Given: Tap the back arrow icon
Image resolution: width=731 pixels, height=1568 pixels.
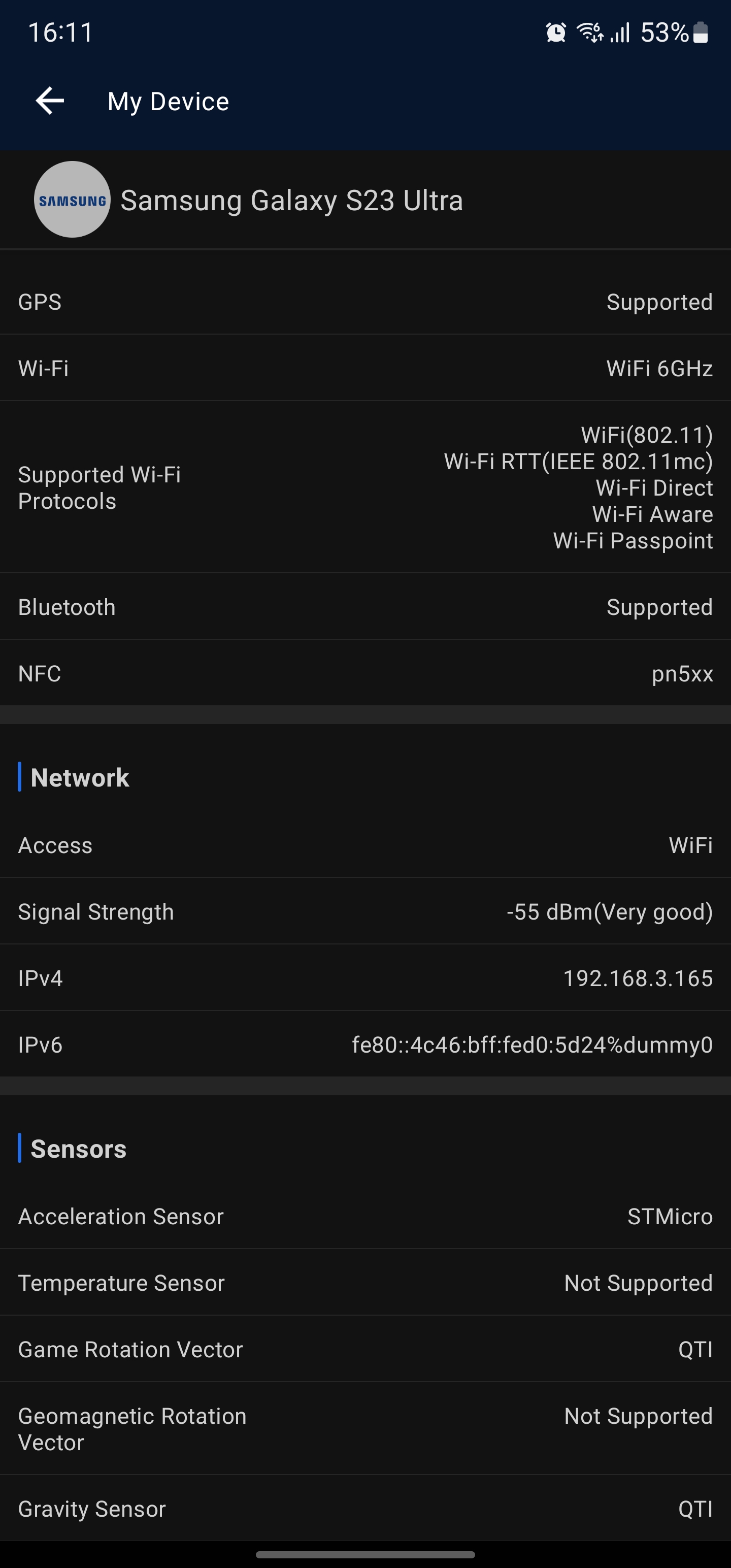Looking at the screenshot, I should 50,101.
